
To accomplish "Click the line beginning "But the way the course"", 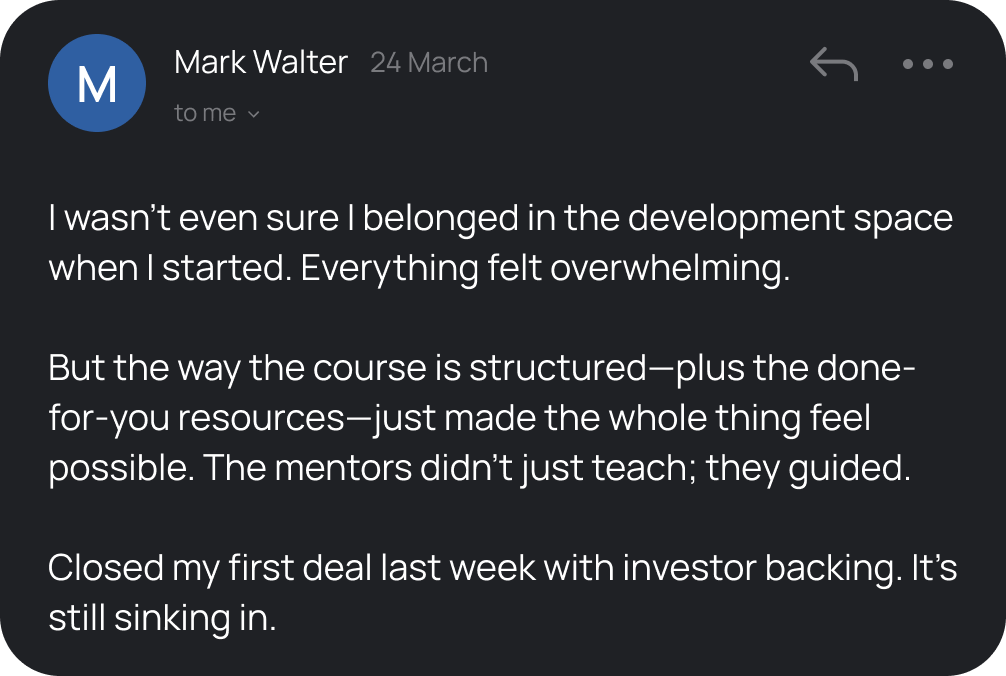I will pos(482,367).
